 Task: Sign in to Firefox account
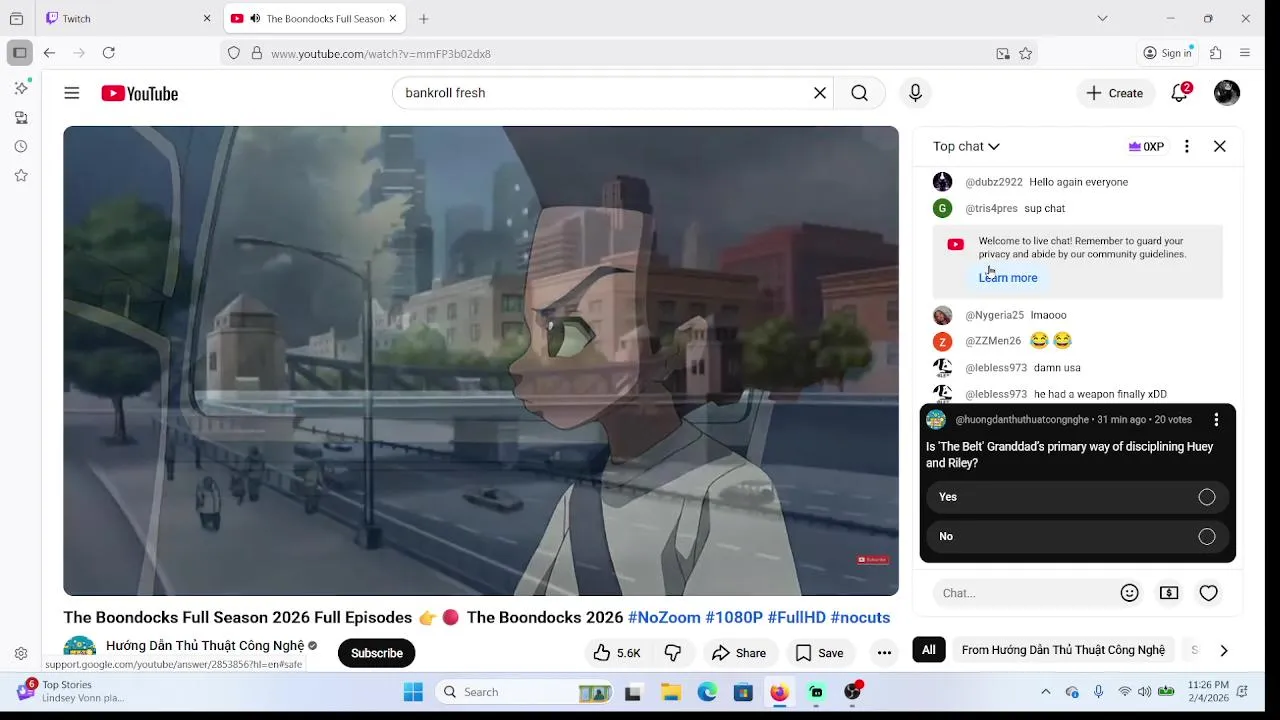1169,53
